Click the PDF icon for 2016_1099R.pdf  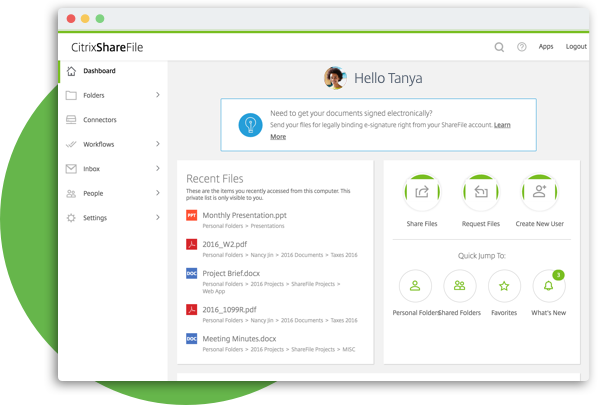pyautogui.click(x=191, y=309)
